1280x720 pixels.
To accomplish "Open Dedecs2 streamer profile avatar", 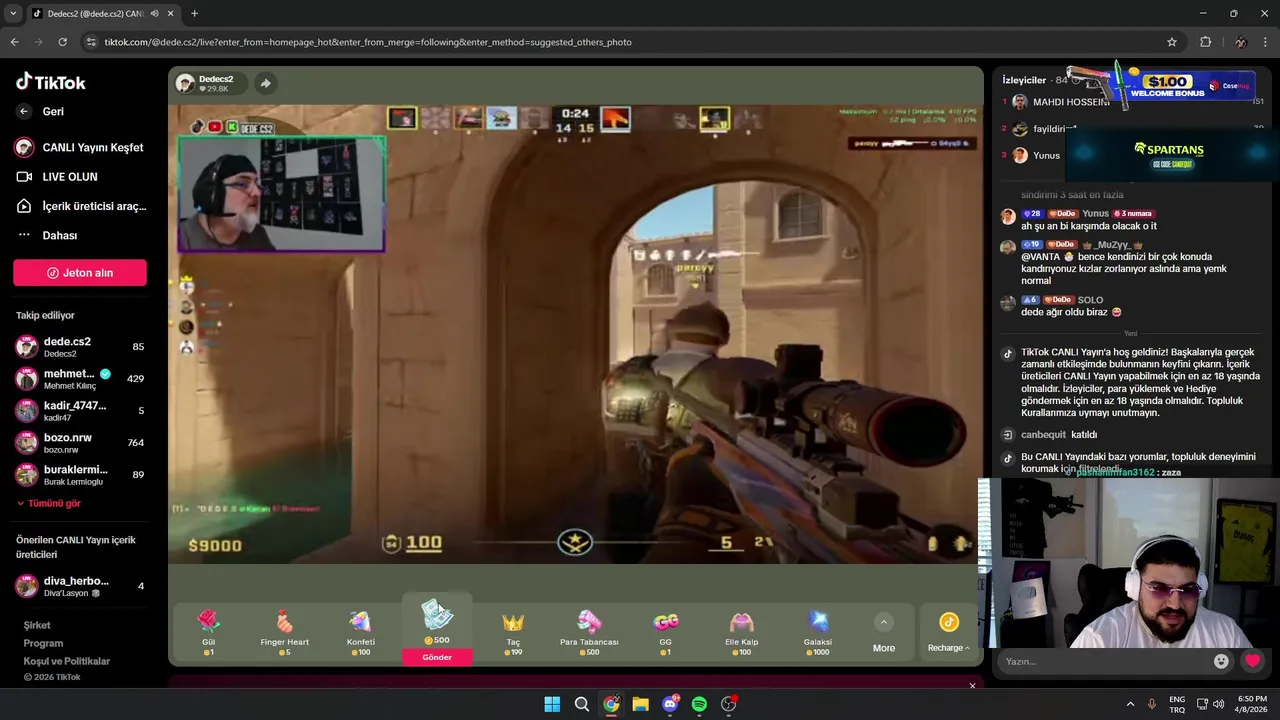I will 185,84.
